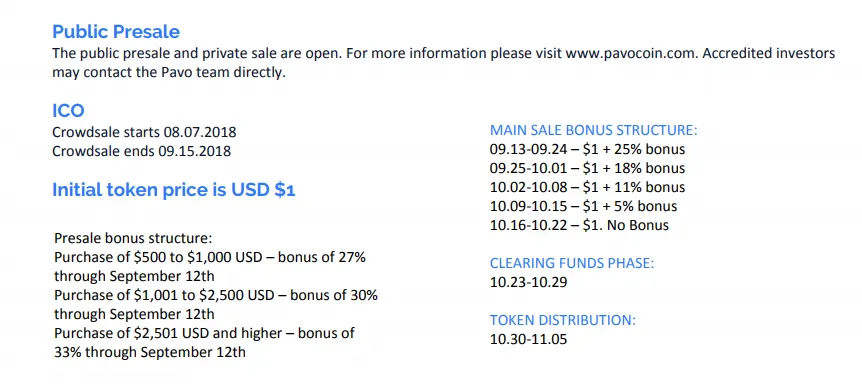Click the TOKEN DISTRIBUTION heading
The width and height of the screenshot is (862, 386).
point(563,320)
